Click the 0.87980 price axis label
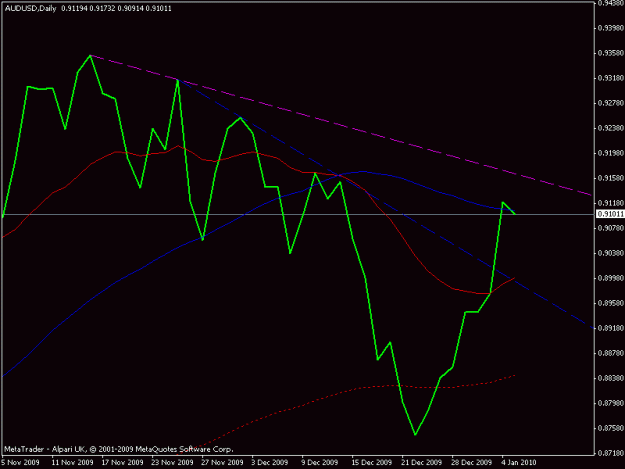 coord(610,403)
